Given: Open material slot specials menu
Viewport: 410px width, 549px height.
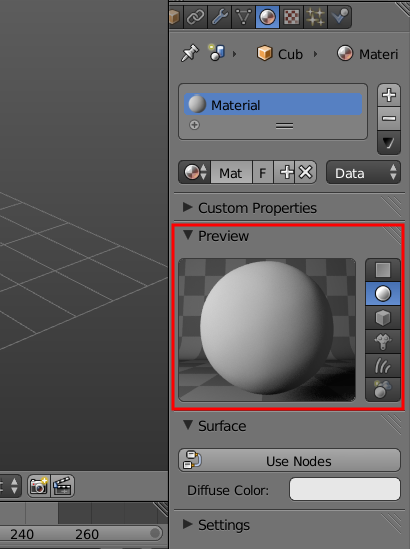Looking at the screenshot, I should (x=389, y=143).
